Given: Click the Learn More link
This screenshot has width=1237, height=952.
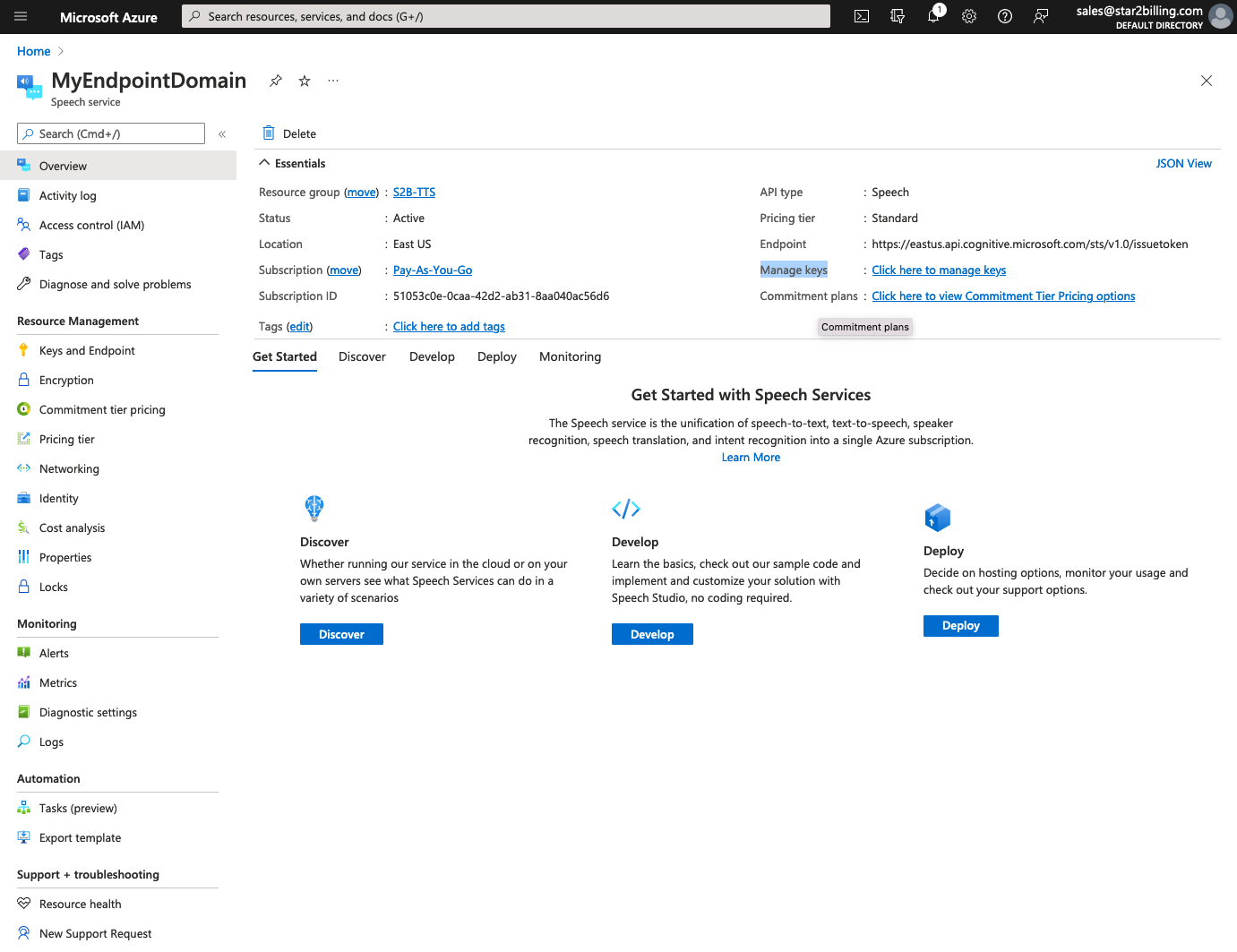Looking at the screenshot, I should [x=751, y=457].
